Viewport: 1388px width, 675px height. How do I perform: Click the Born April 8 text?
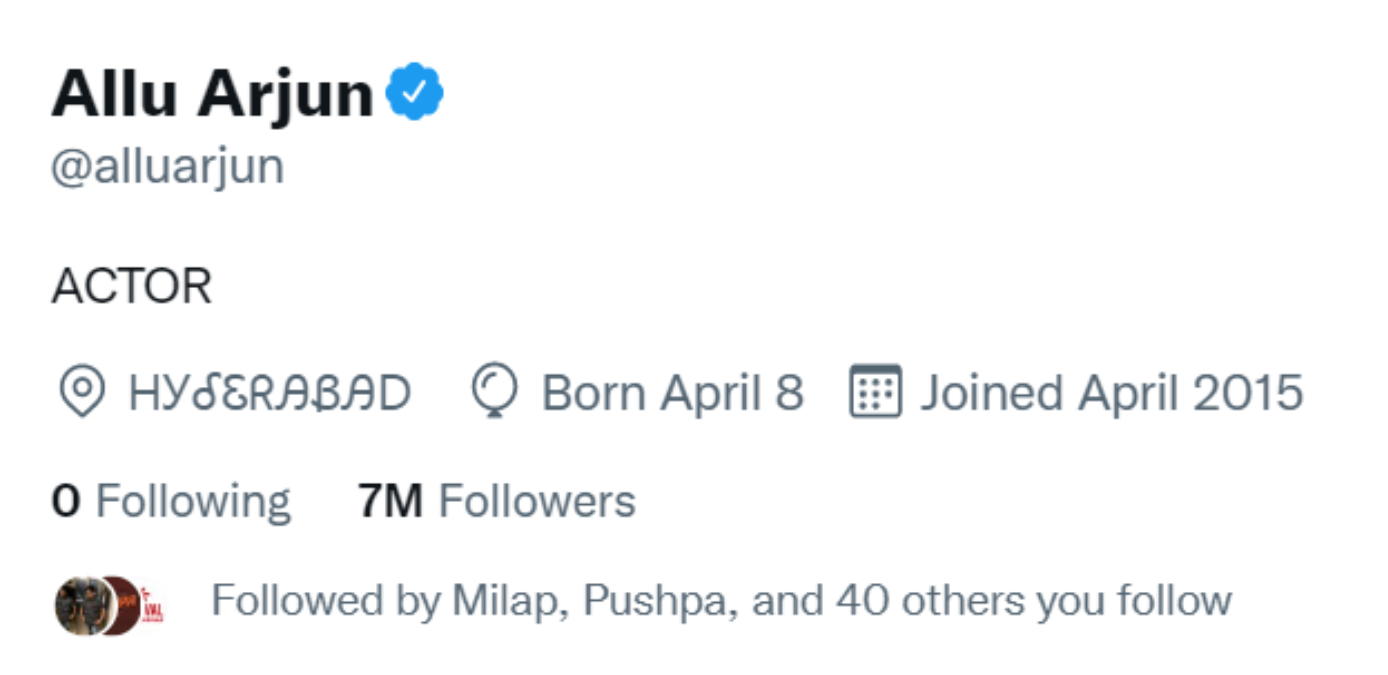672,393
